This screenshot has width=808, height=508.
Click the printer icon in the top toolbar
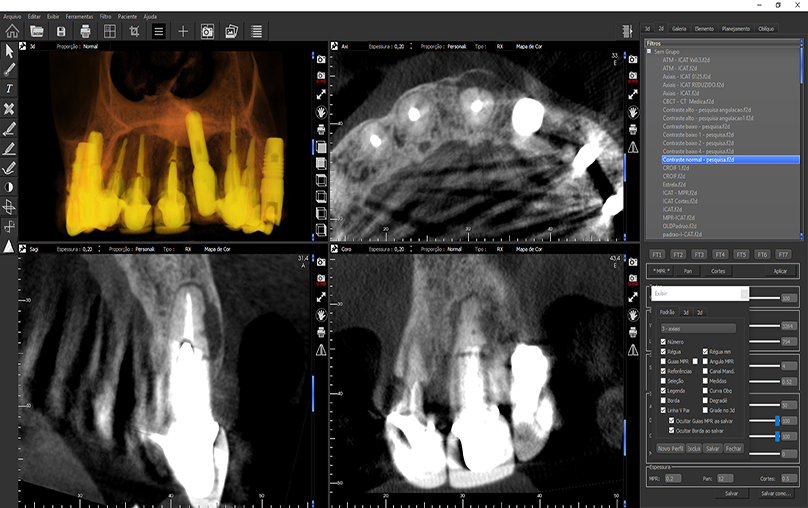86,31
